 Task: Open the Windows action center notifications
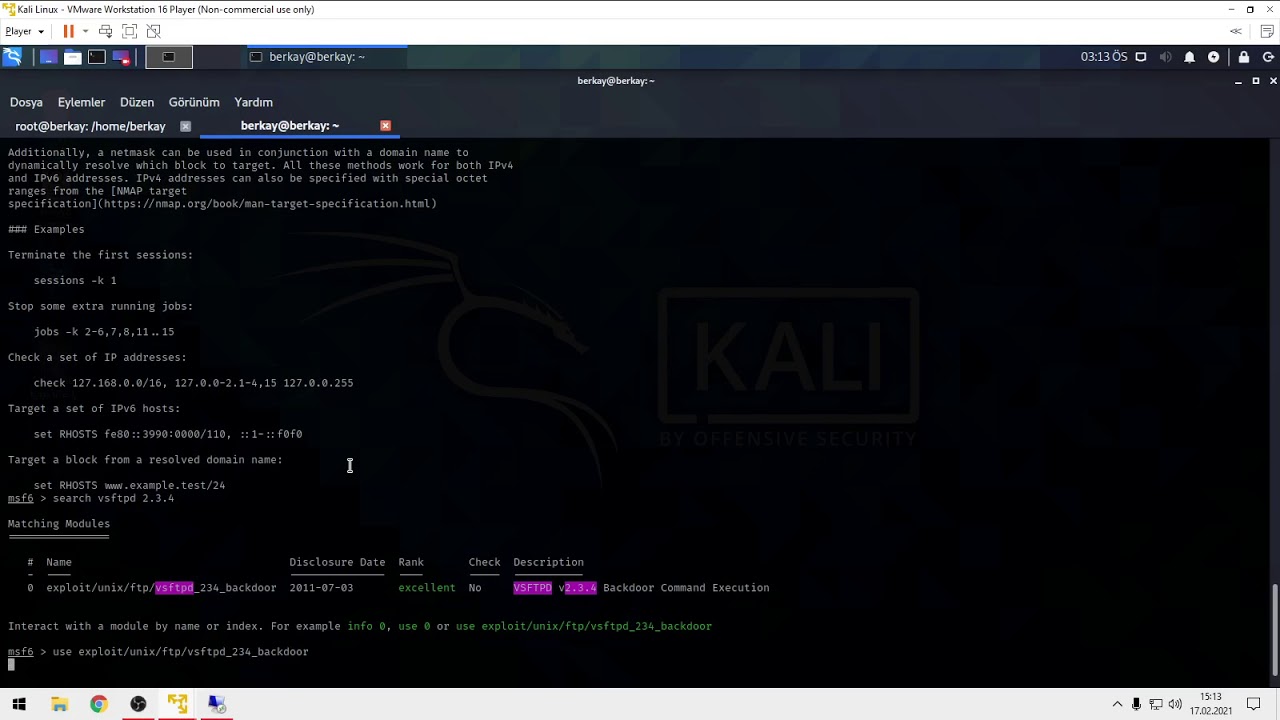(1253, 704)
